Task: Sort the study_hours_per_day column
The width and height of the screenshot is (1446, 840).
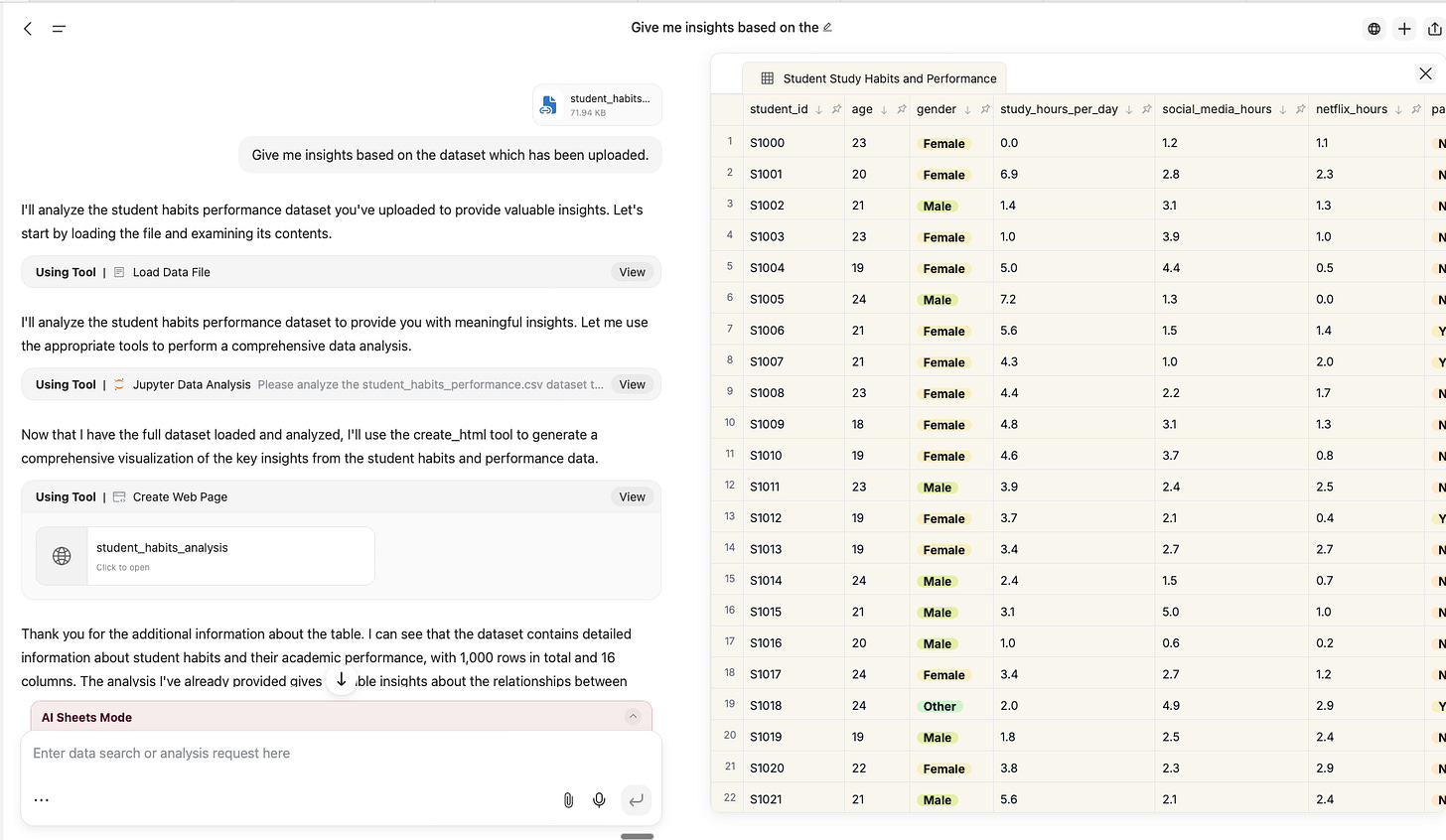Action: [x=1129, y=110]
